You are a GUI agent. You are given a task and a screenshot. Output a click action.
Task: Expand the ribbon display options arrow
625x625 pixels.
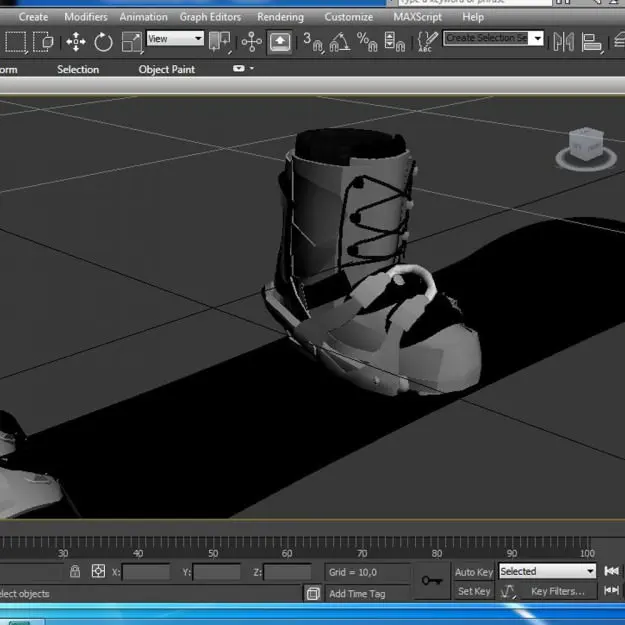coord(252,69)
